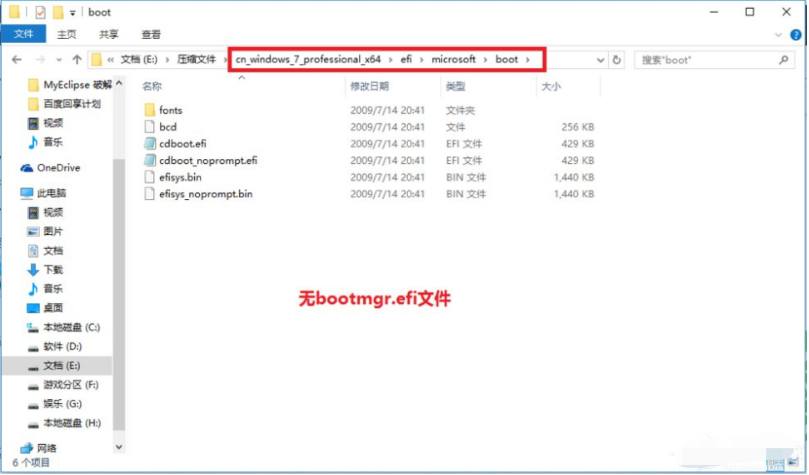The width and height of the screenshot is (809, 475).
Task: Click the back navigation arrow
Action: coord(17,59)
